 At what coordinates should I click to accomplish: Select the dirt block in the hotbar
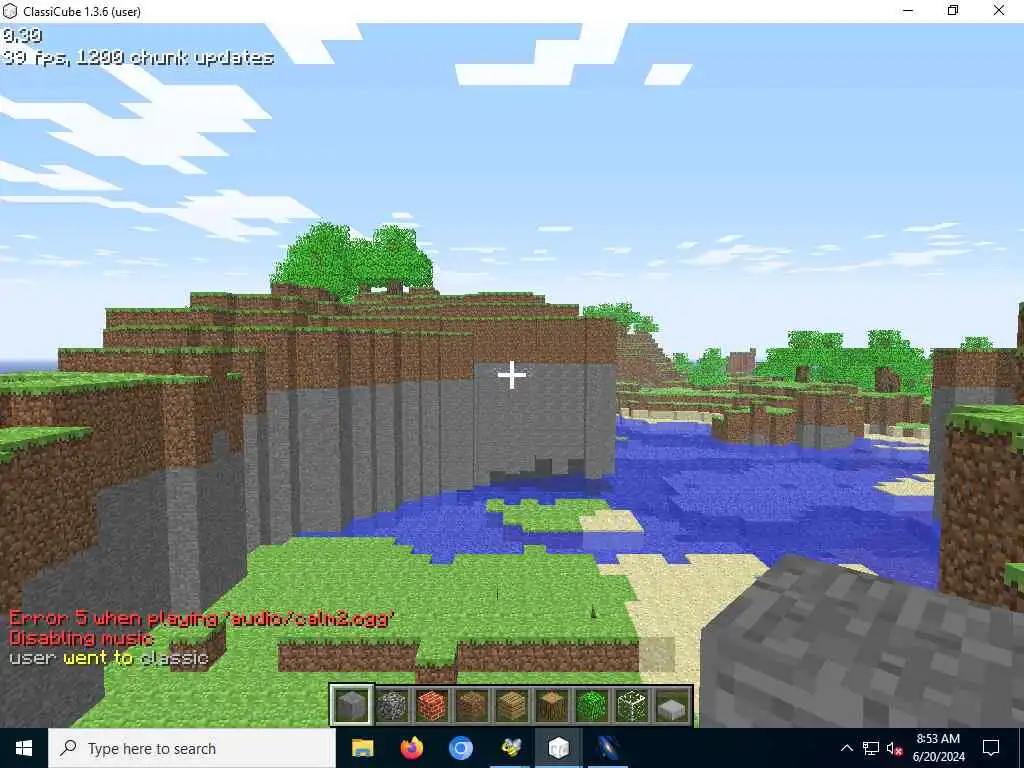coord(472,705)
